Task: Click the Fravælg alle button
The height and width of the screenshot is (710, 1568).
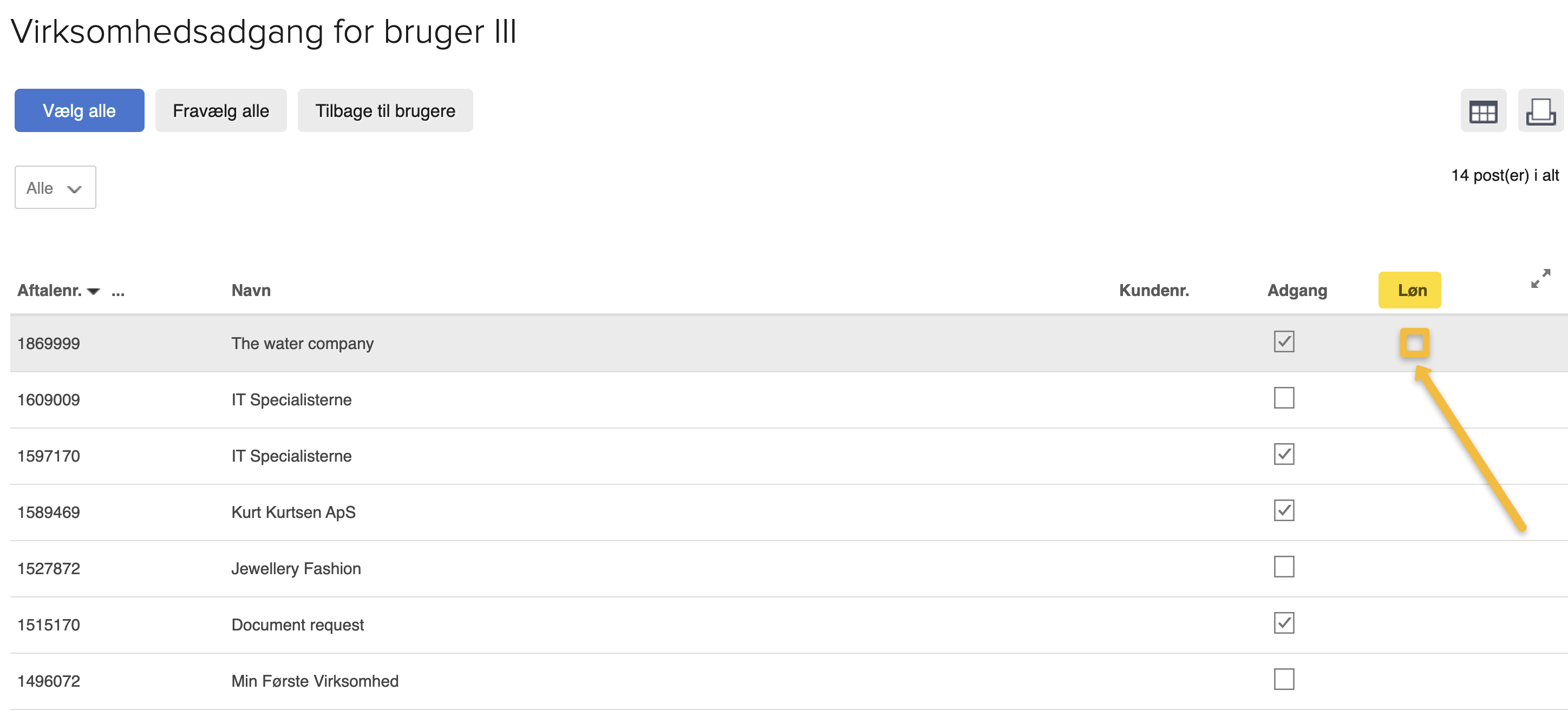Action: pos(220,111)
